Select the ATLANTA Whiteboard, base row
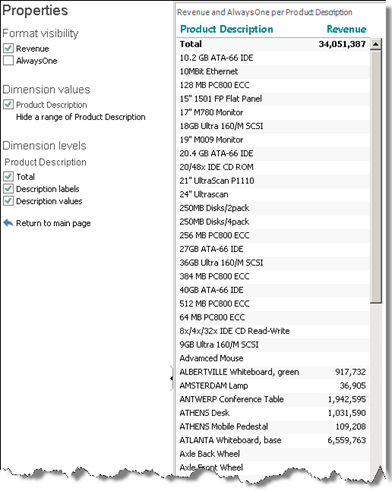 tap(273, 441)
